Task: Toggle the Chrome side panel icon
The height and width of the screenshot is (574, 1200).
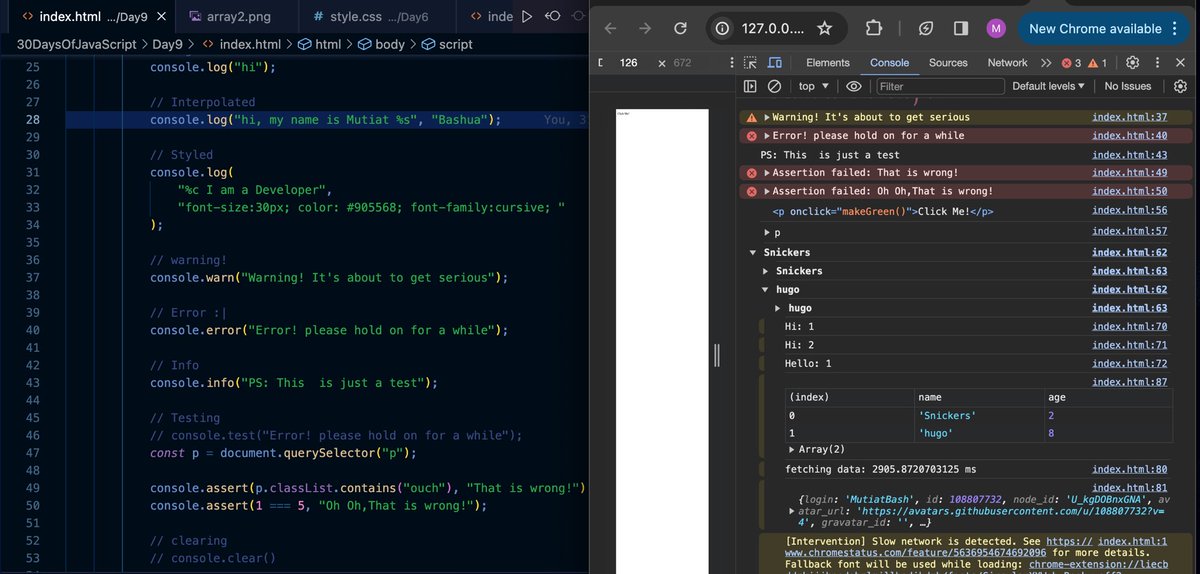Action: click(960, 29)
